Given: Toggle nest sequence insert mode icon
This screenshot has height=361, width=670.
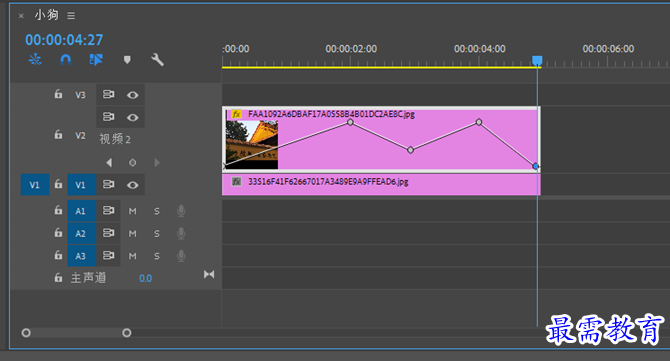Looking at the screenshot, I should pos(35,59).
